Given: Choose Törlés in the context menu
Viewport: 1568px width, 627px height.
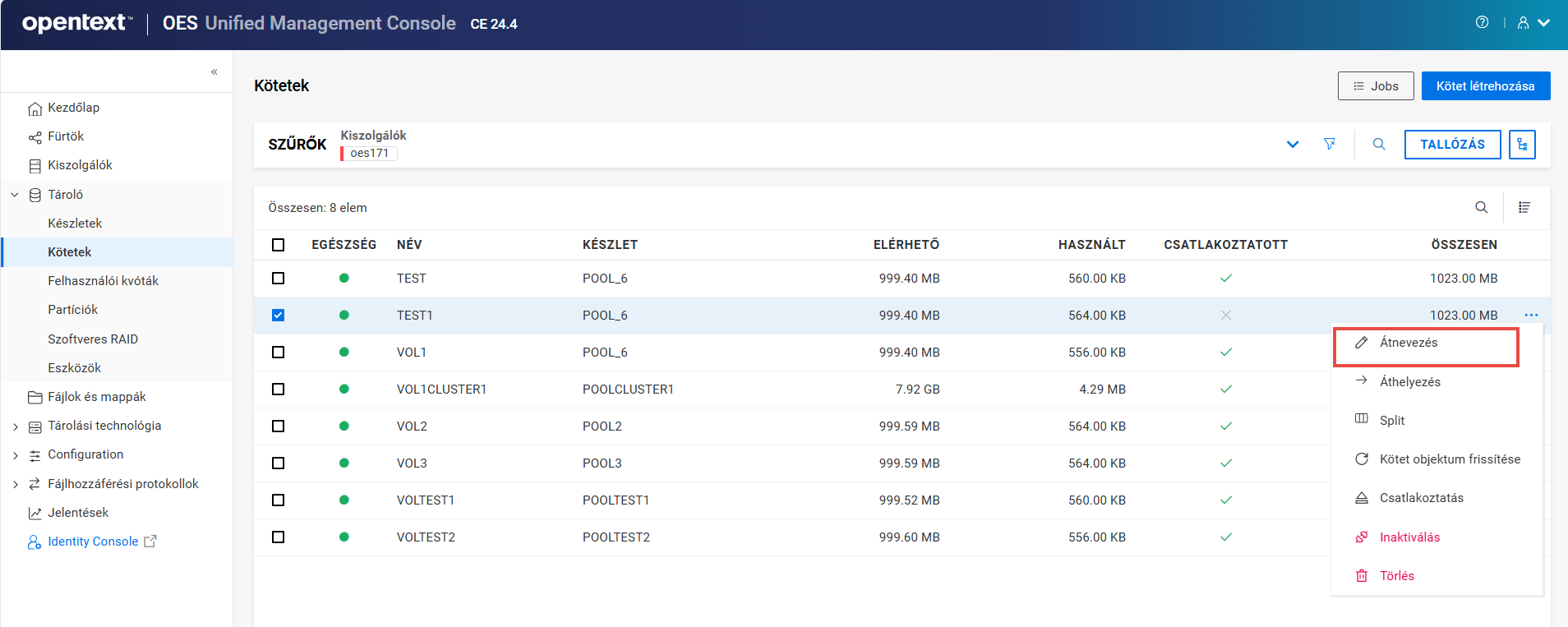Looking at the screenshot, I should pyautogui.click(x=1396, y=576).
